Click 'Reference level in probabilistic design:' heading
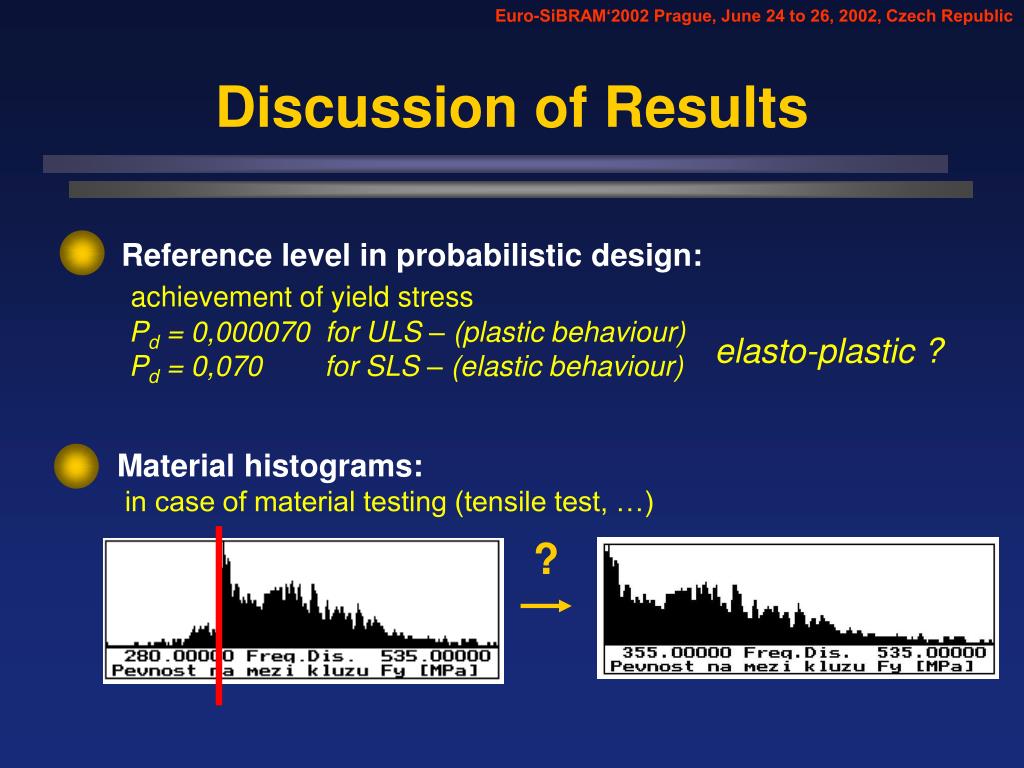The width and height of the screenshot is (1024, 768). click(x=411, y=255)
